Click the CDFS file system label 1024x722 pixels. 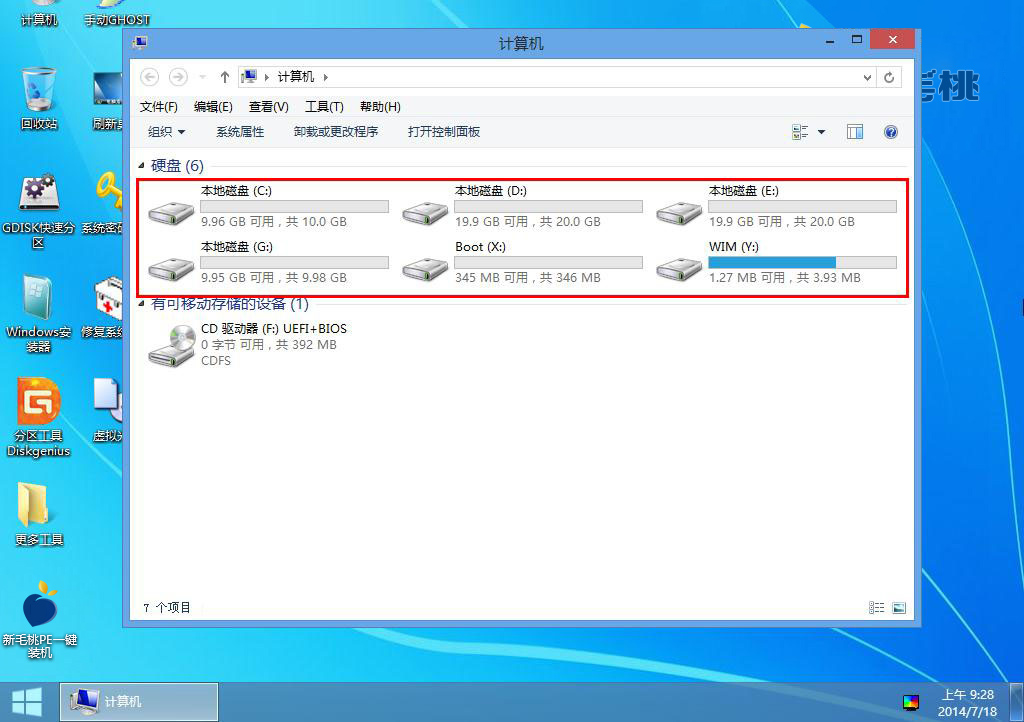coord(216,361)
